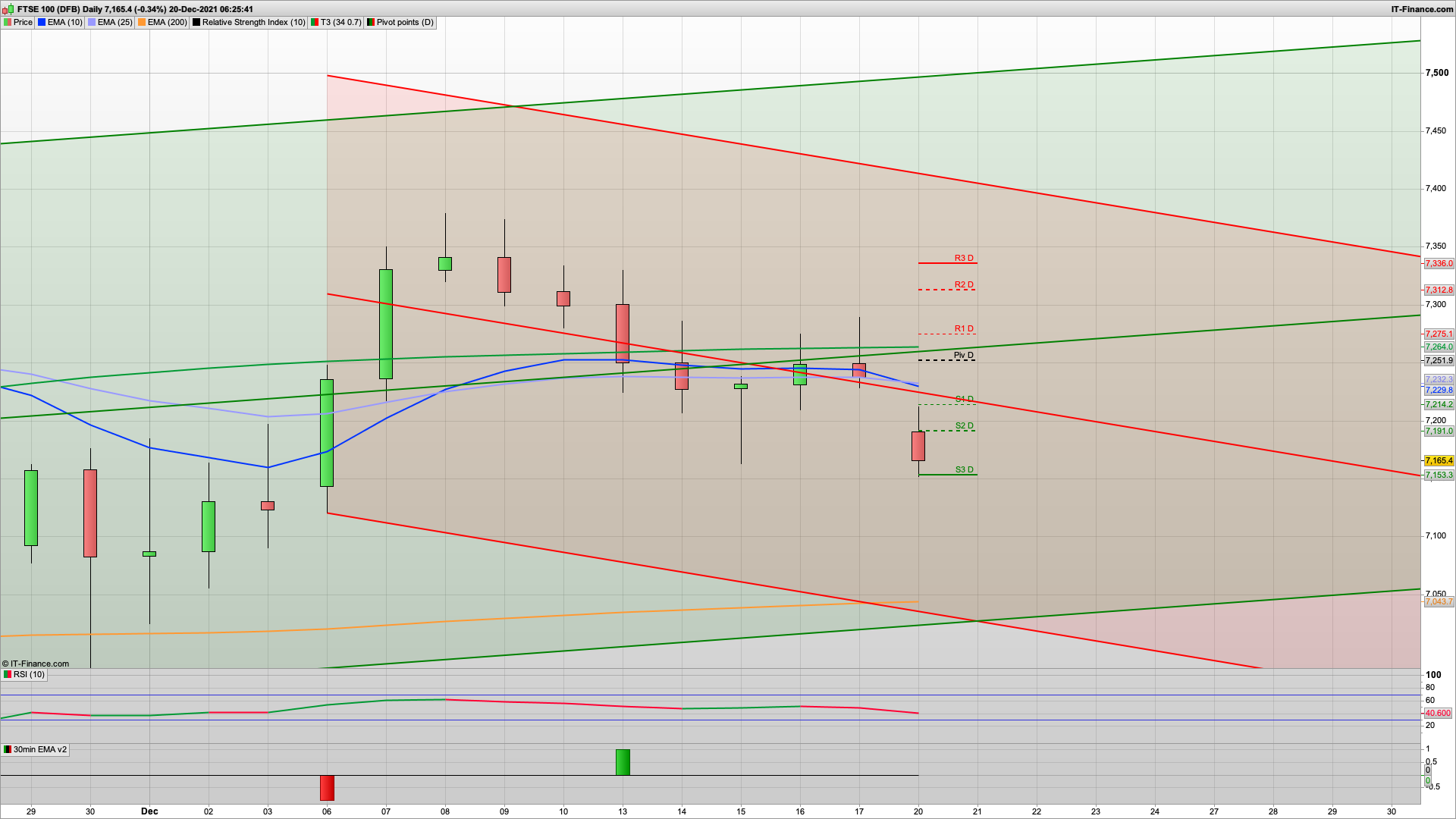Viewport: 1456px width, 819px height.
Task: Click the 7,153.3 price axis tag
Action: [1439, 475]
